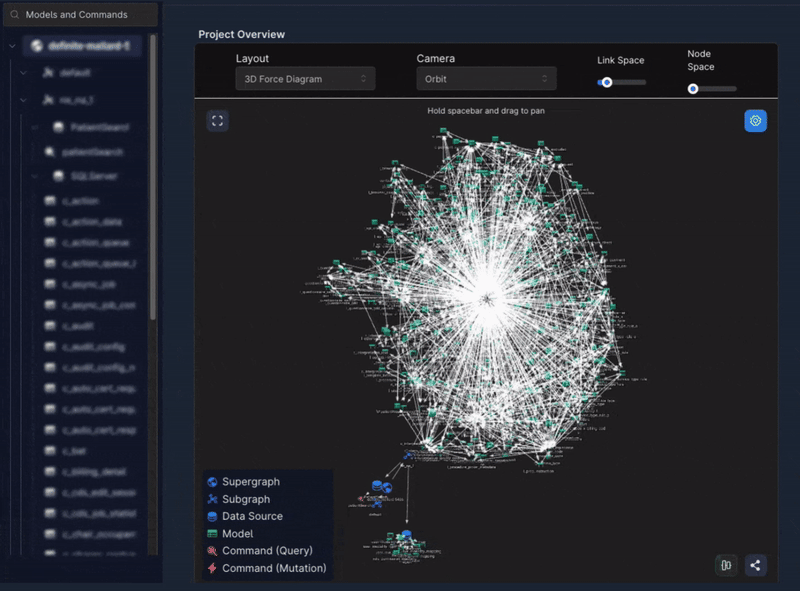Click the Supergraph globe icon in legend
This screenshot has height=591, width=800.
click(x=212, y=482)
